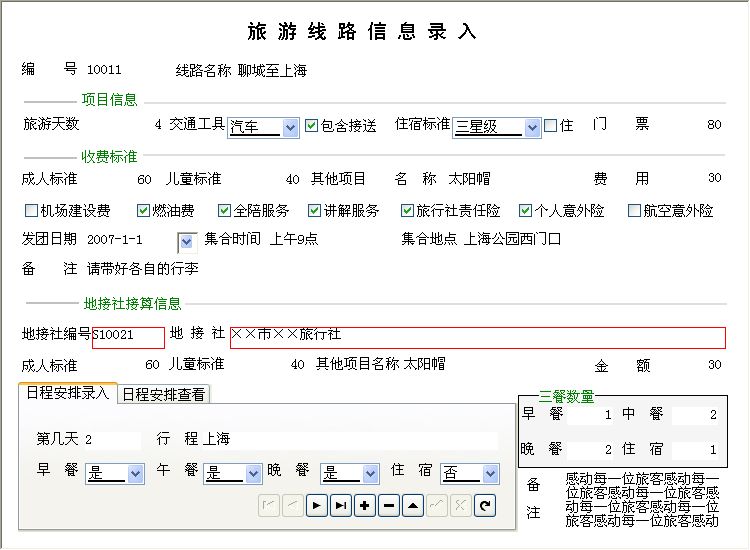
Task: Insert new record with plus button
Action: (365, 506)
